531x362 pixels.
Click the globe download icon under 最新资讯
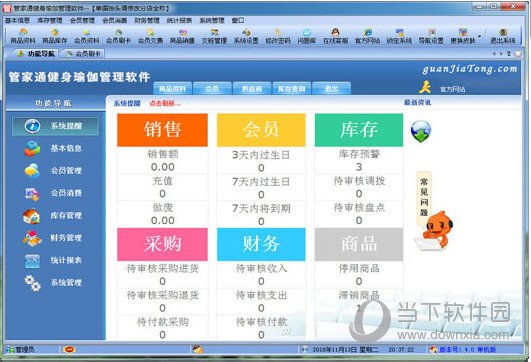[421, 131]
